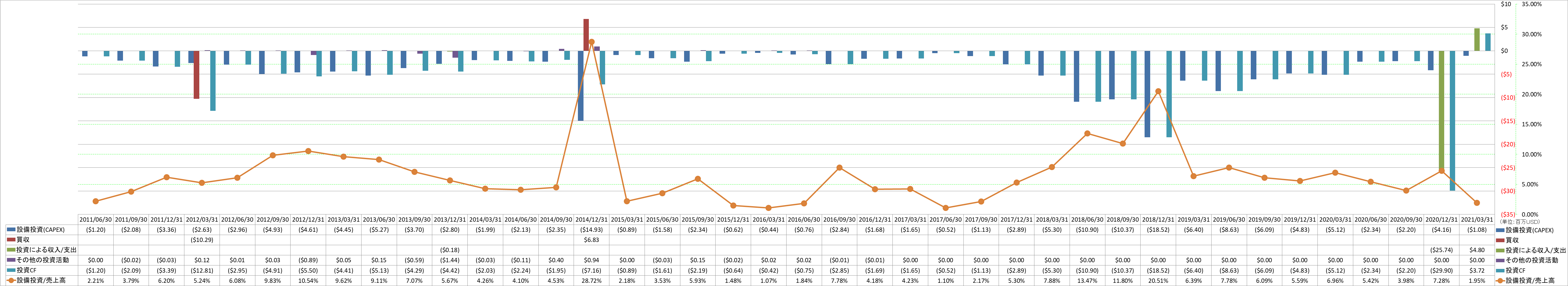
Task: Select the 投資による収入/支出 row label at the table's left
Action: pyautogui.click(x=46, y=250)
